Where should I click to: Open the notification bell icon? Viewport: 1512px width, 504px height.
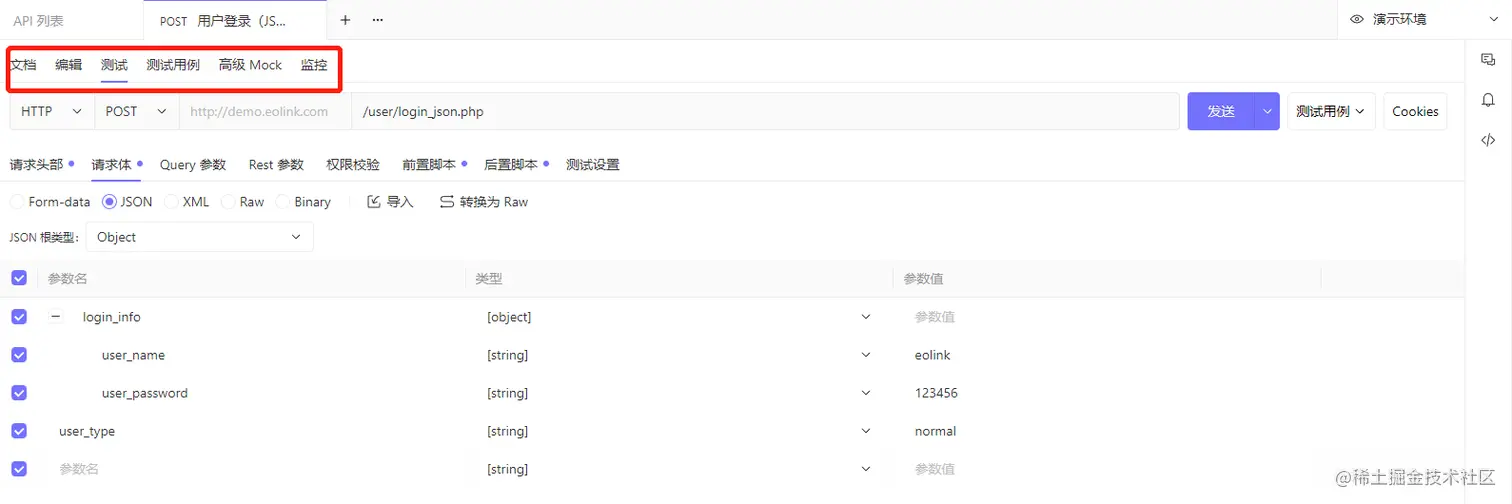coord(1488,100)
